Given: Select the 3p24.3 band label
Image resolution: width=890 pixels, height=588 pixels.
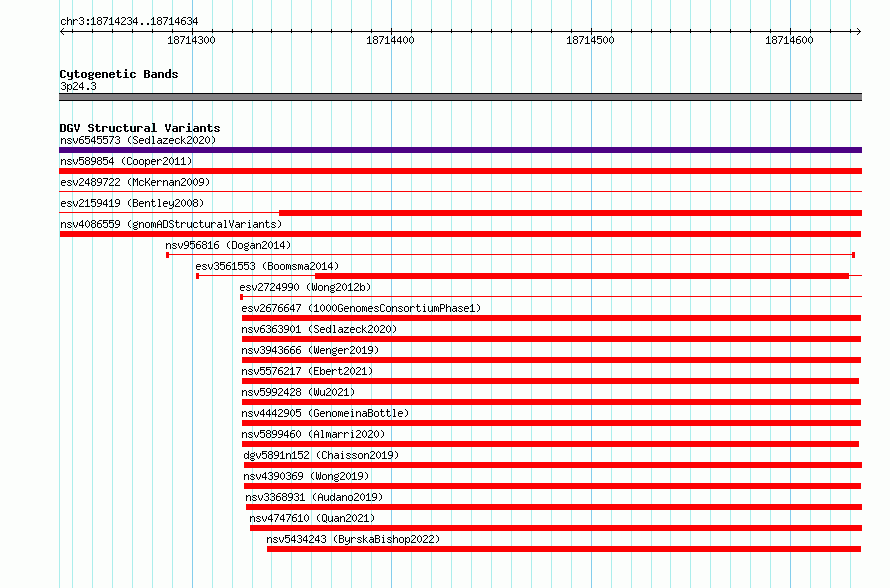Looking at the screenshot, I should [x=78, y=86].
